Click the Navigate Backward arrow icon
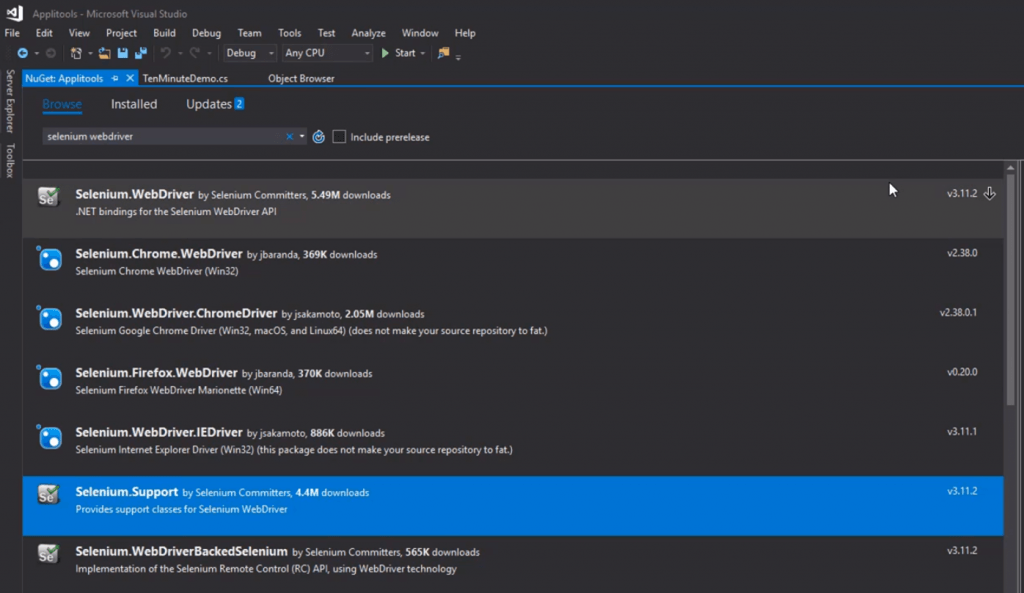The height and width of the screenshot is (593, 1024). (x=22, y=53)
